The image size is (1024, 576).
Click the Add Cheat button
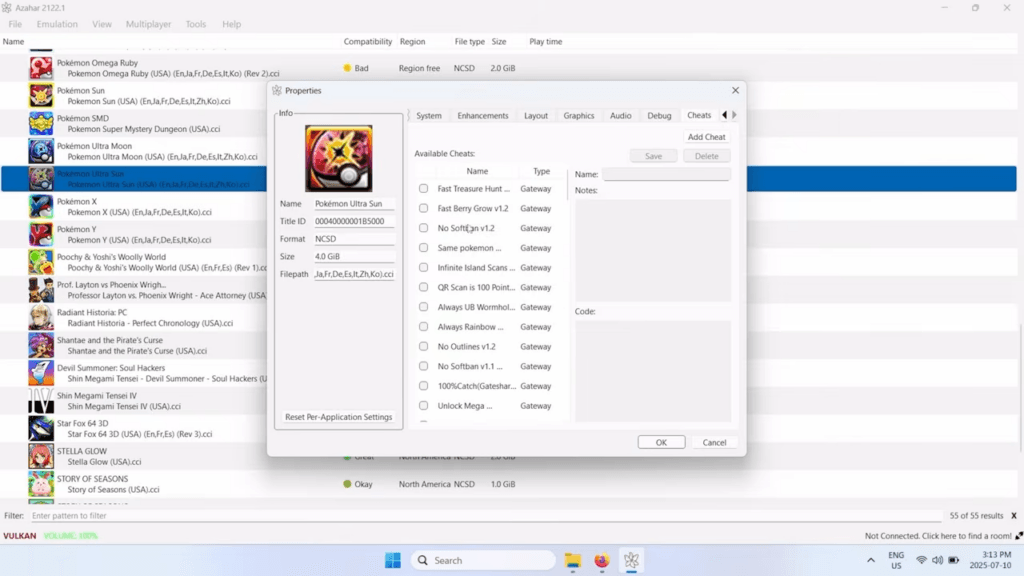pos(706,137)
